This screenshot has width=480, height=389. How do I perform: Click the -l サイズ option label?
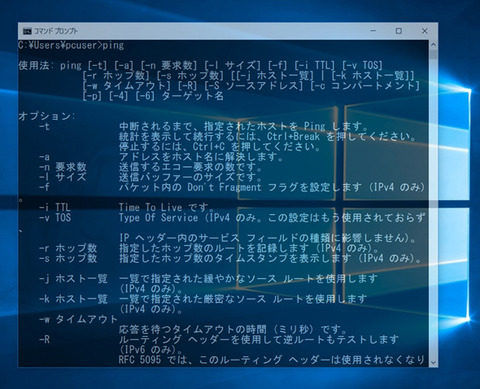point(63,177)
